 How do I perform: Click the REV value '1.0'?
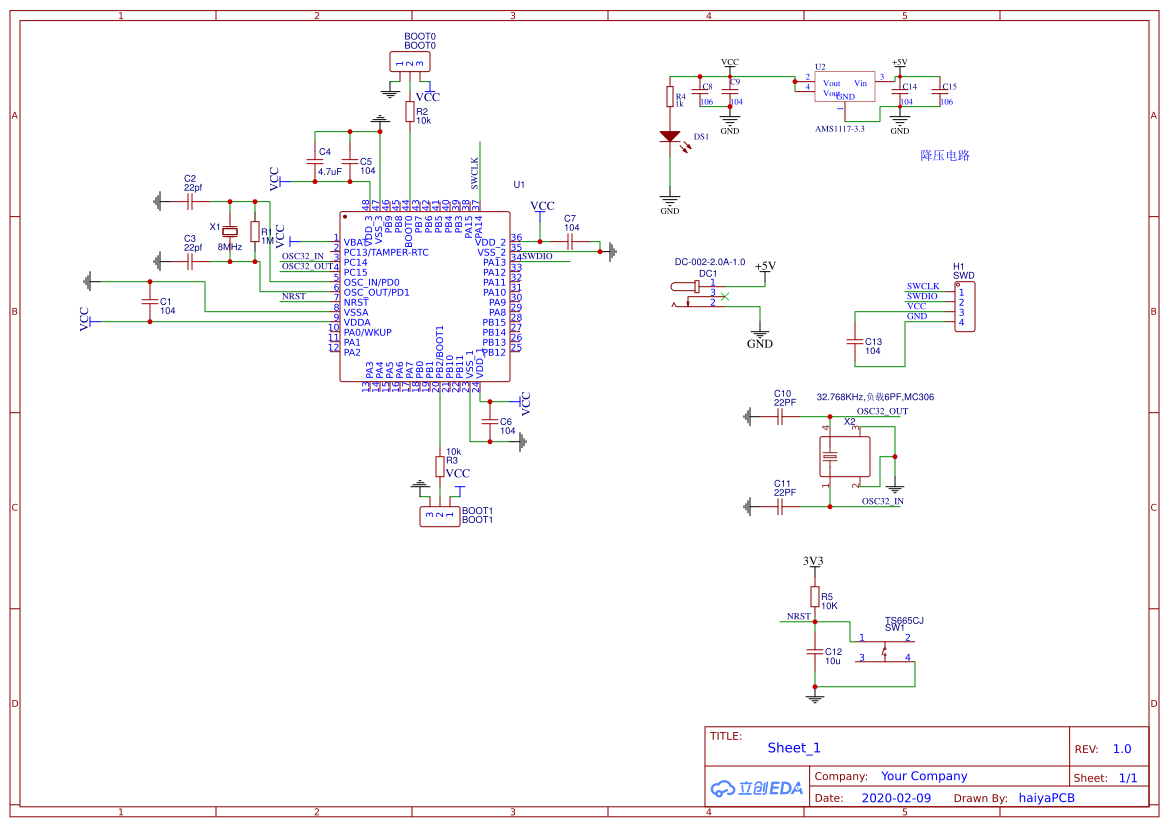[x=1122, y=749]
